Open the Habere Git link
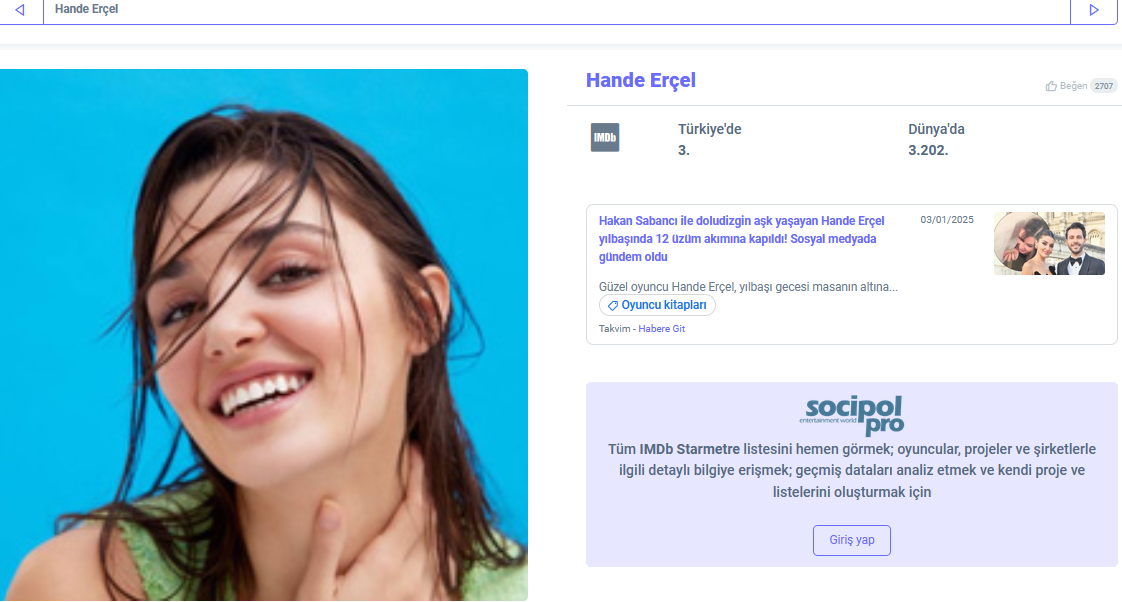The height and width of the screenshot is (602, 1122). (x=662, y=329)
